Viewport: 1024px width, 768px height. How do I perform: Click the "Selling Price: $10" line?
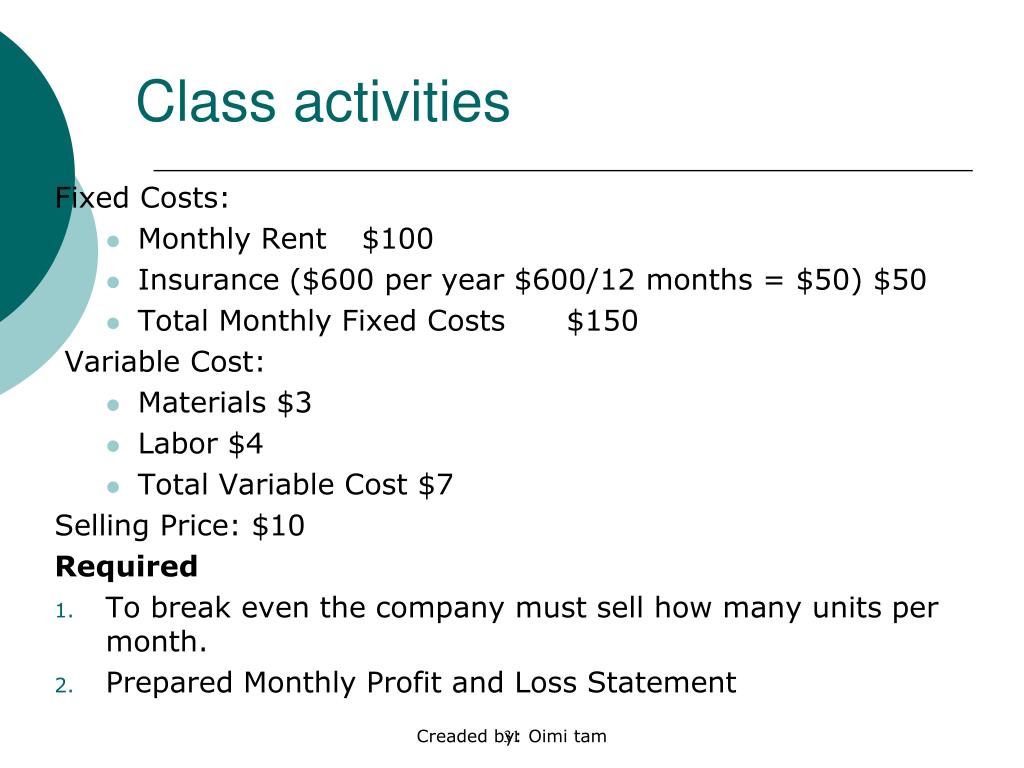click(x=180, y=526)
